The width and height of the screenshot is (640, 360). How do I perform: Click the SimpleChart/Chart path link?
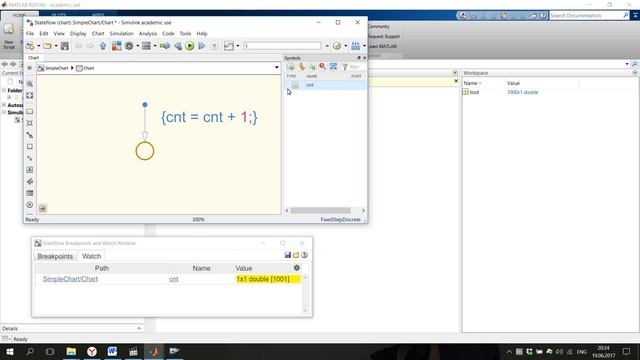tap(70, 279)
